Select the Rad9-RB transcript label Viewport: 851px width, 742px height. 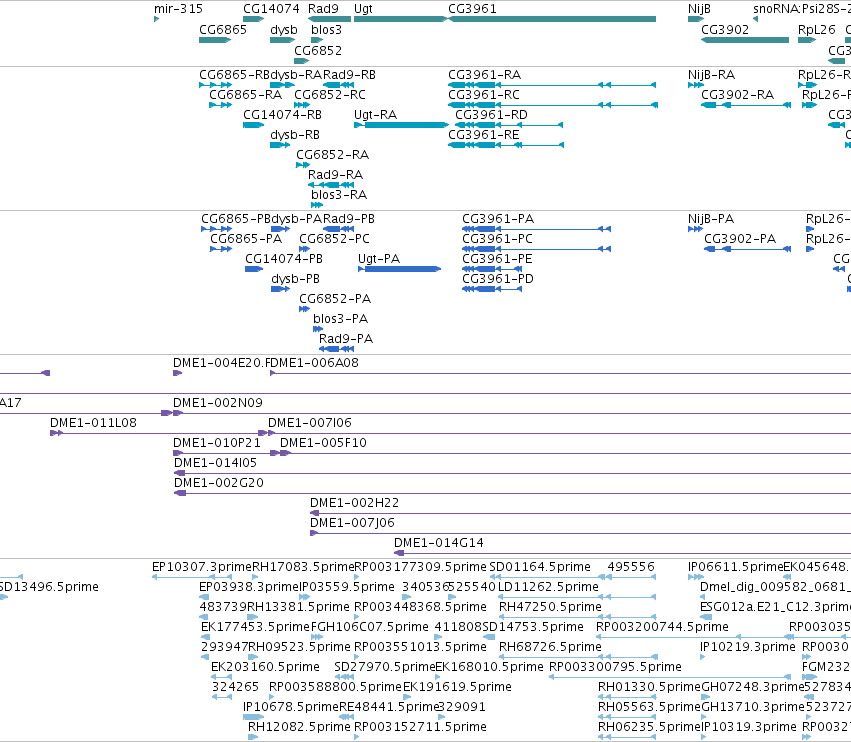pos(349,74)
